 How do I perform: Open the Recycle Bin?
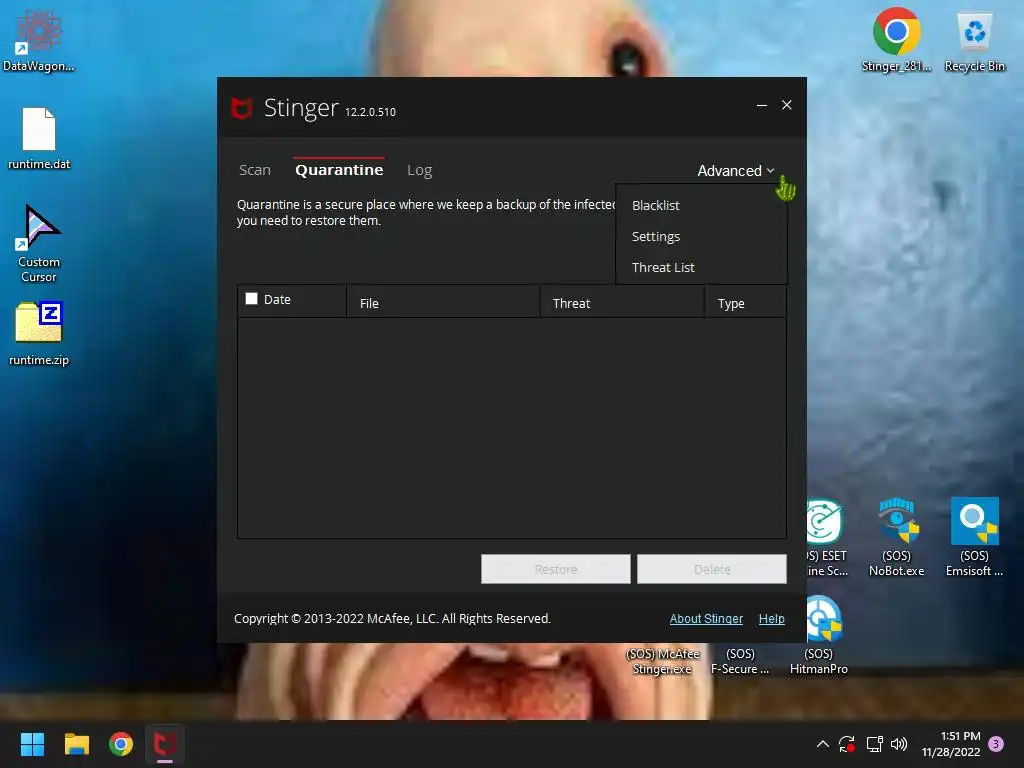(x=974, y=40)
